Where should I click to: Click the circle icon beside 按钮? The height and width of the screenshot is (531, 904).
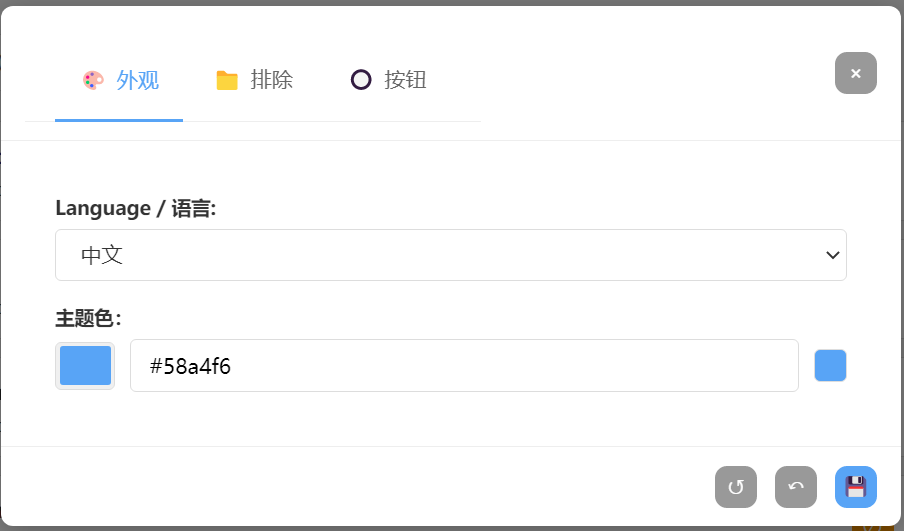tap(361, 80)
